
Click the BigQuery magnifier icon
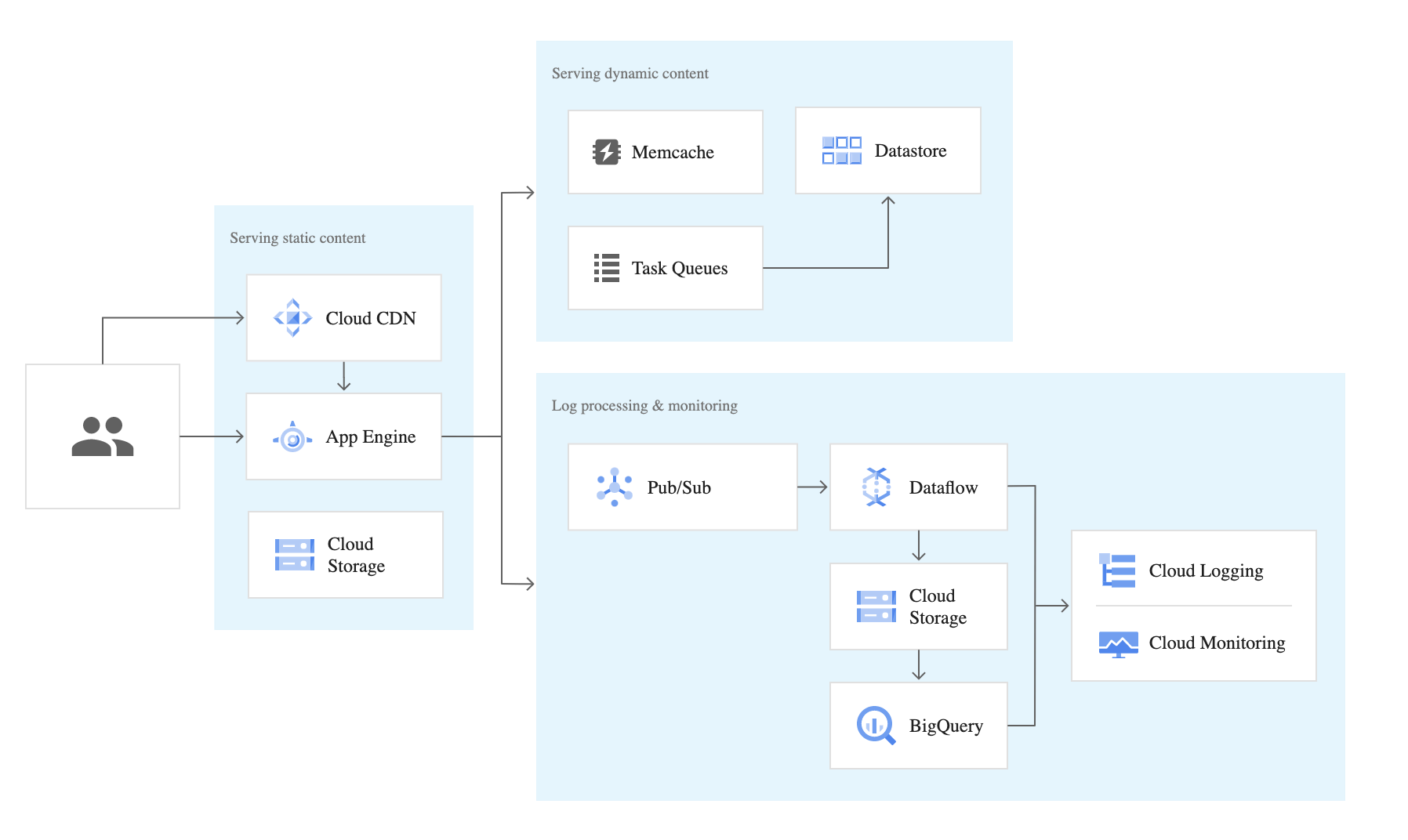click(x=876, y=726)
